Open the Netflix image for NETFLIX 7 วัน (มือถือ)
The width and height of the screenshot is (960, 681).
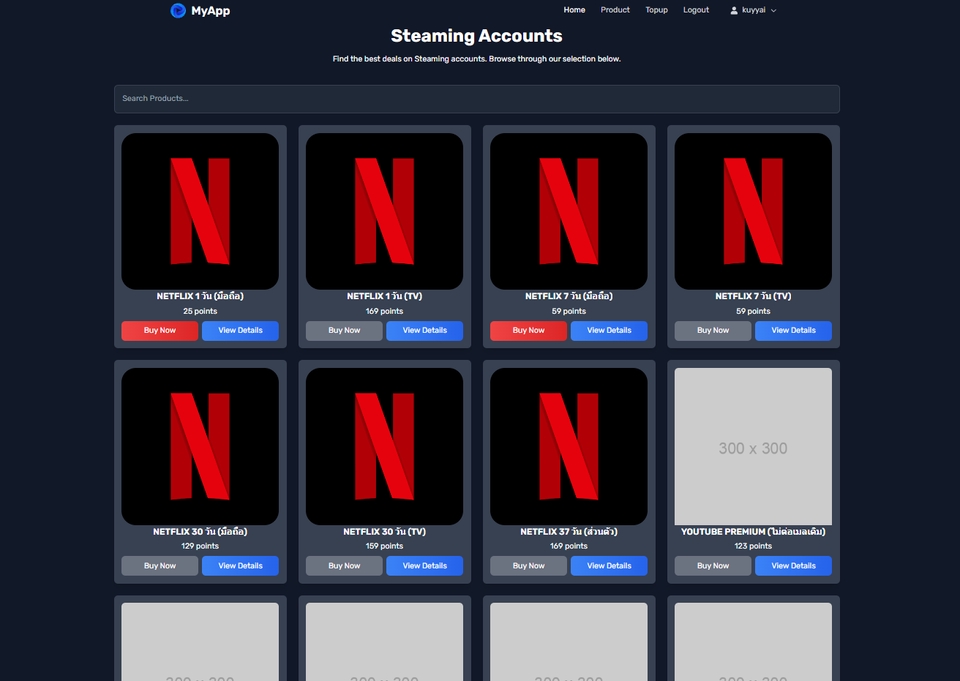569,211
